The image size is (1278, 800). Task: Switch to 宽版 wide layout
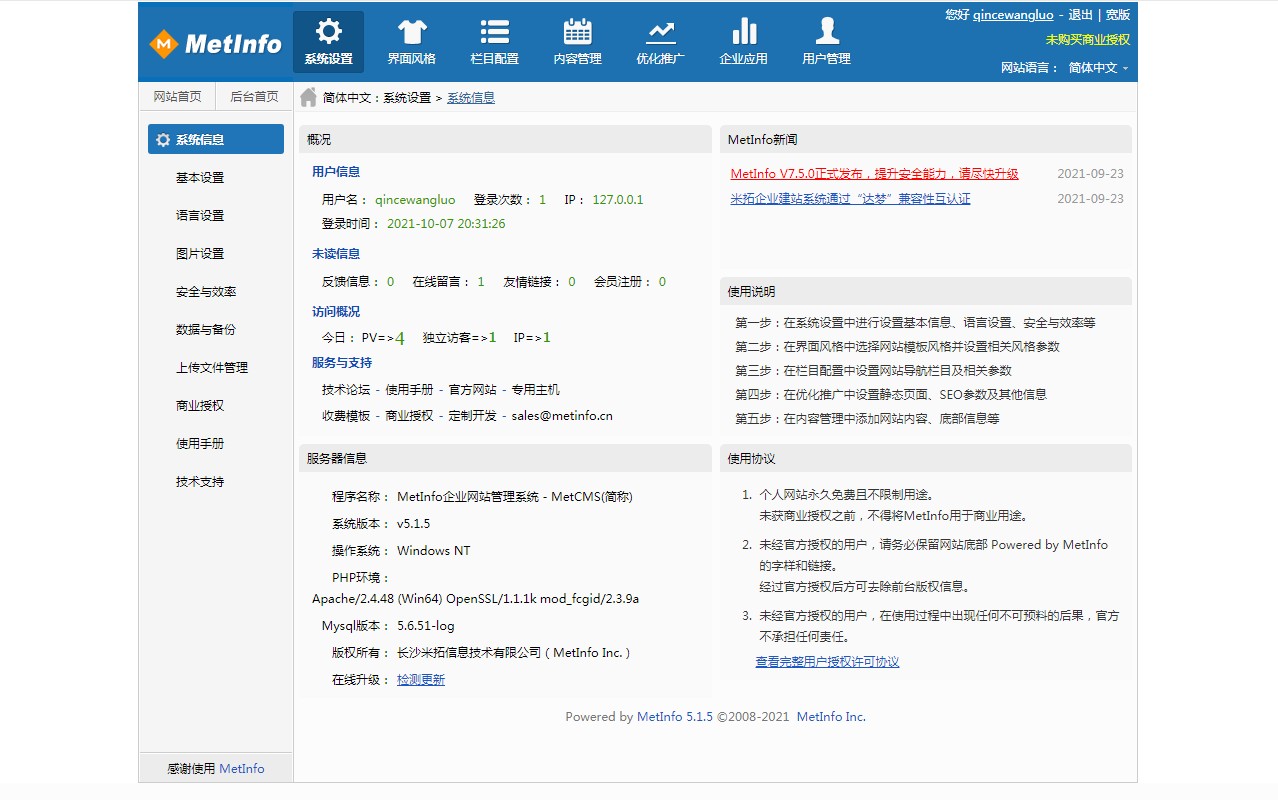[x=1118, y=15]
